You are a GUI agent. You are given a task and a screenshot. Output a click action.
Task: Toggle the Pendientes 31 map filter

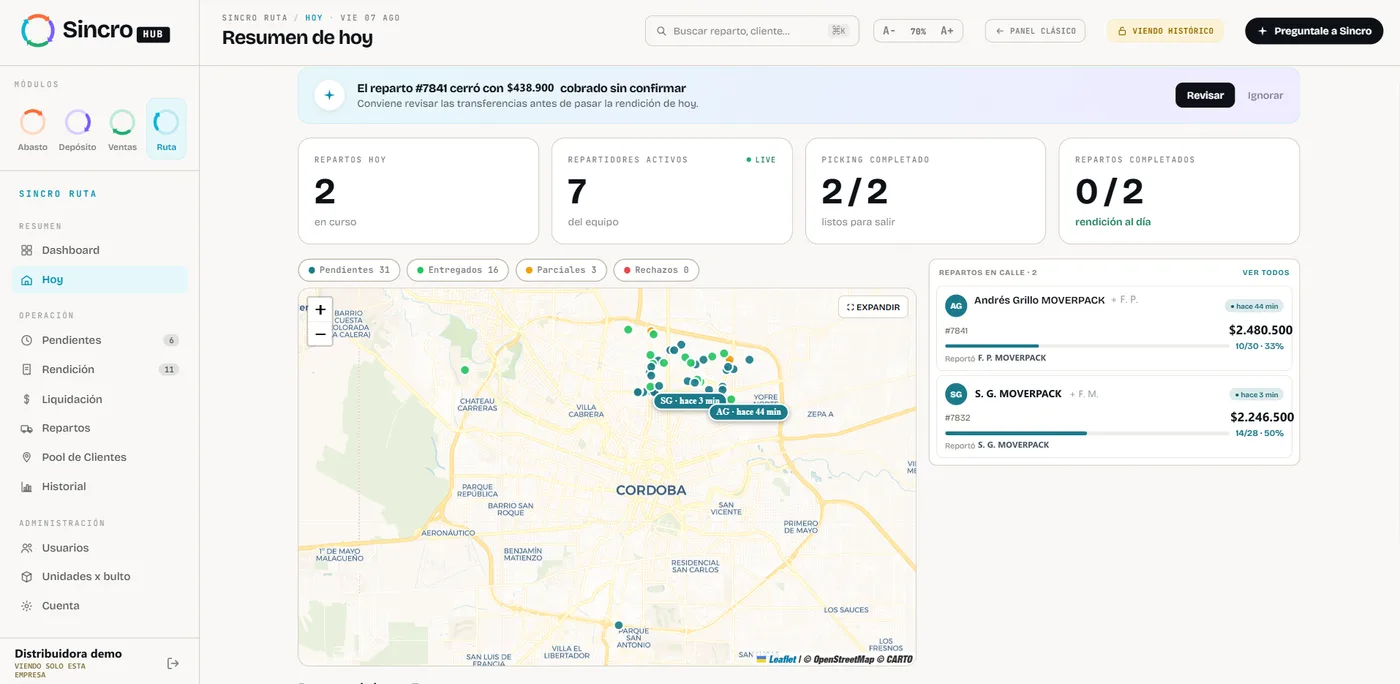pos(349,270)
